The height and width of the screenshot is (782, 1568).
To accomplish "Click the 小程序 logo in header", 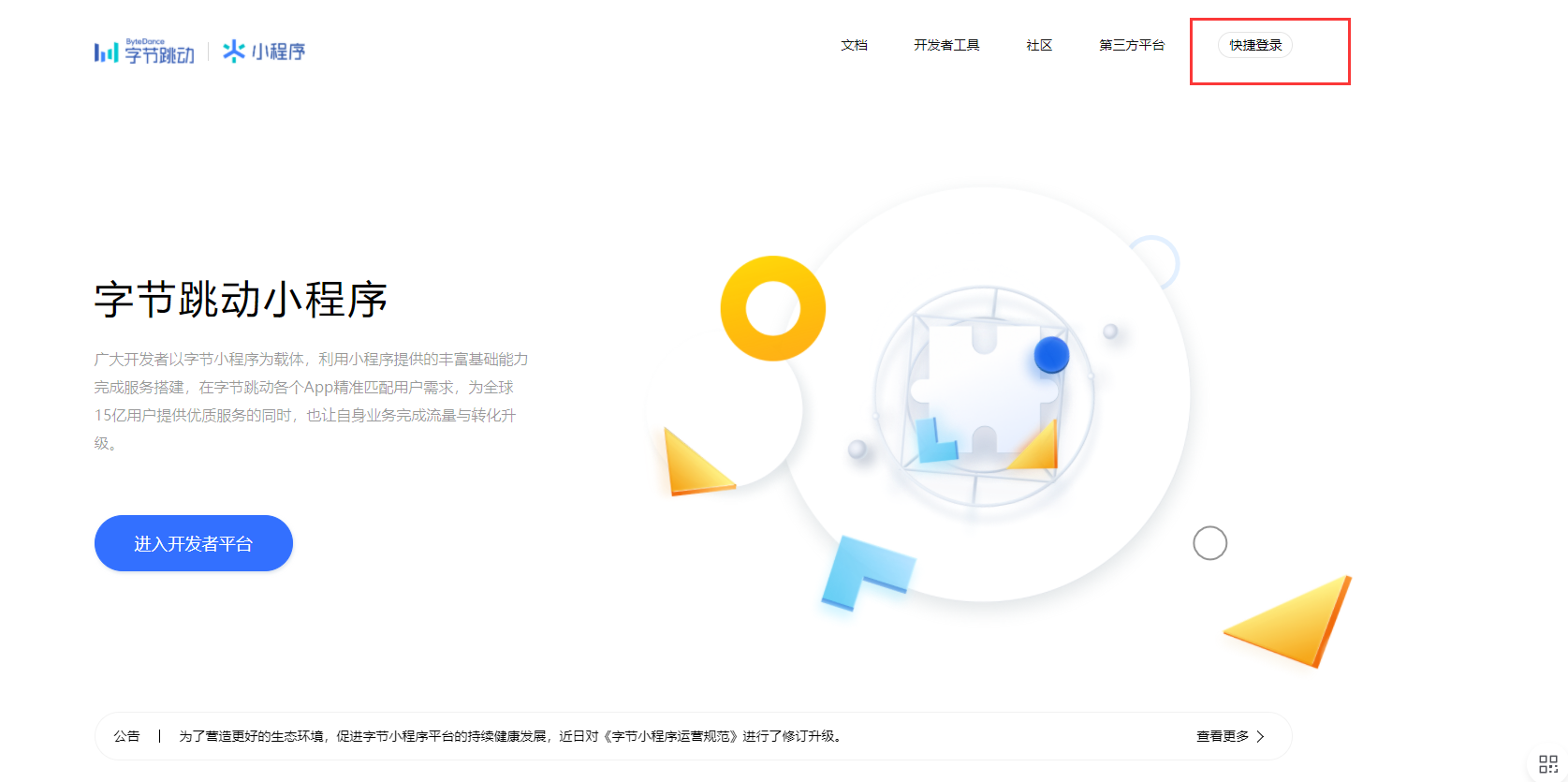I will point(264,52).
